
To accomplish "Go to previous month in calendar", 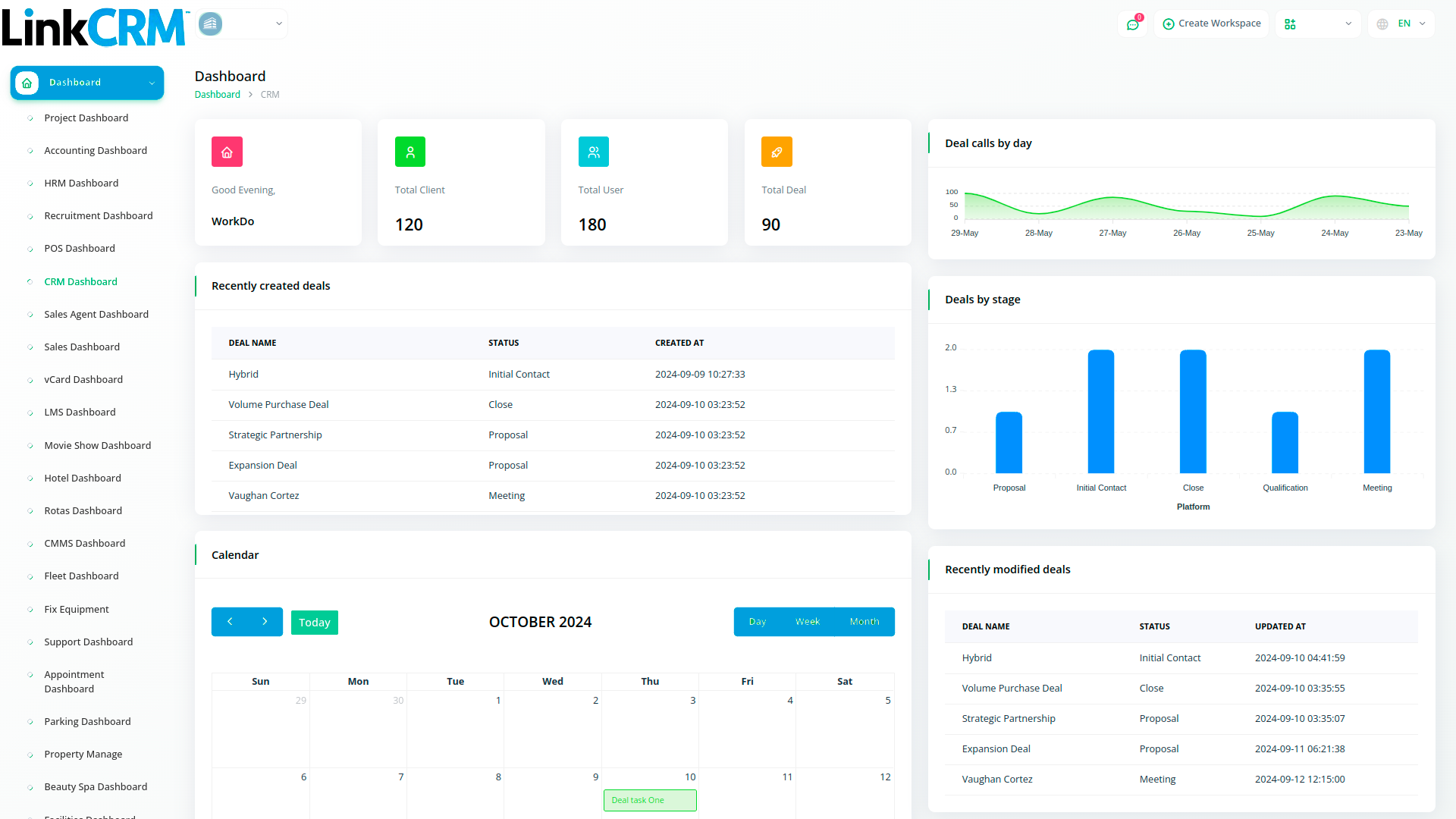I will pos(230,622).
